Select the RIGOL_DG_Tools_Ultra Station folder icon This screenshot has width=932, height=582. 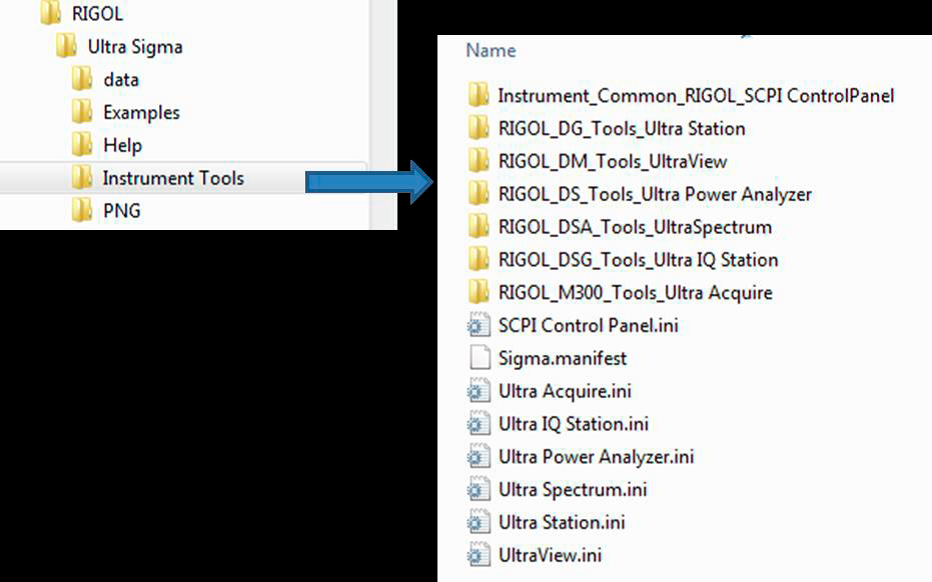coord(478,128)
